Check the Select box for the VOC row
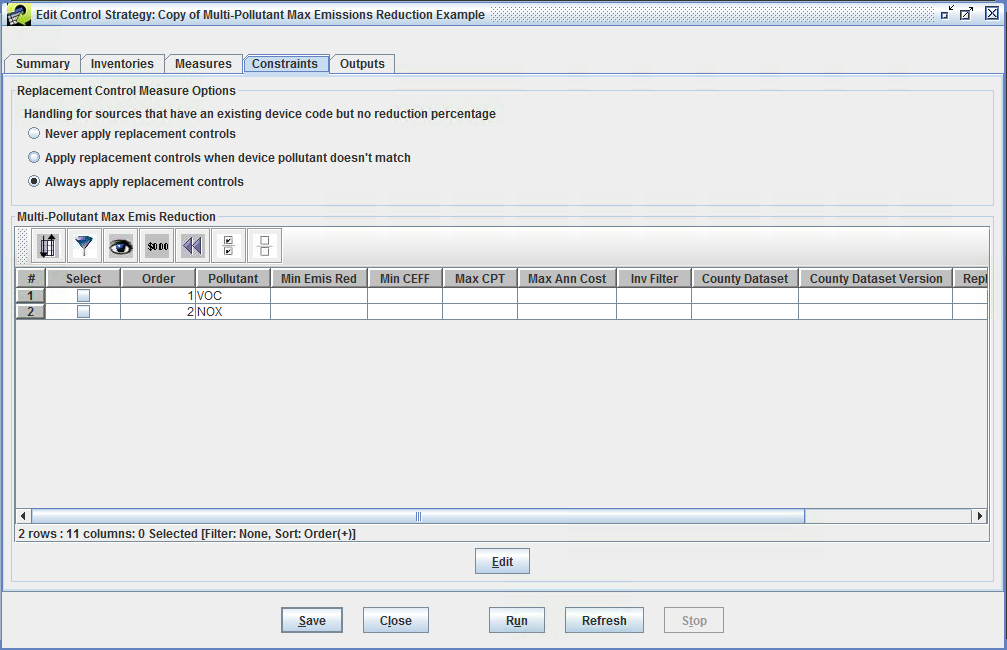Viewport: 1007px width, 650px height. click(83, 295)
